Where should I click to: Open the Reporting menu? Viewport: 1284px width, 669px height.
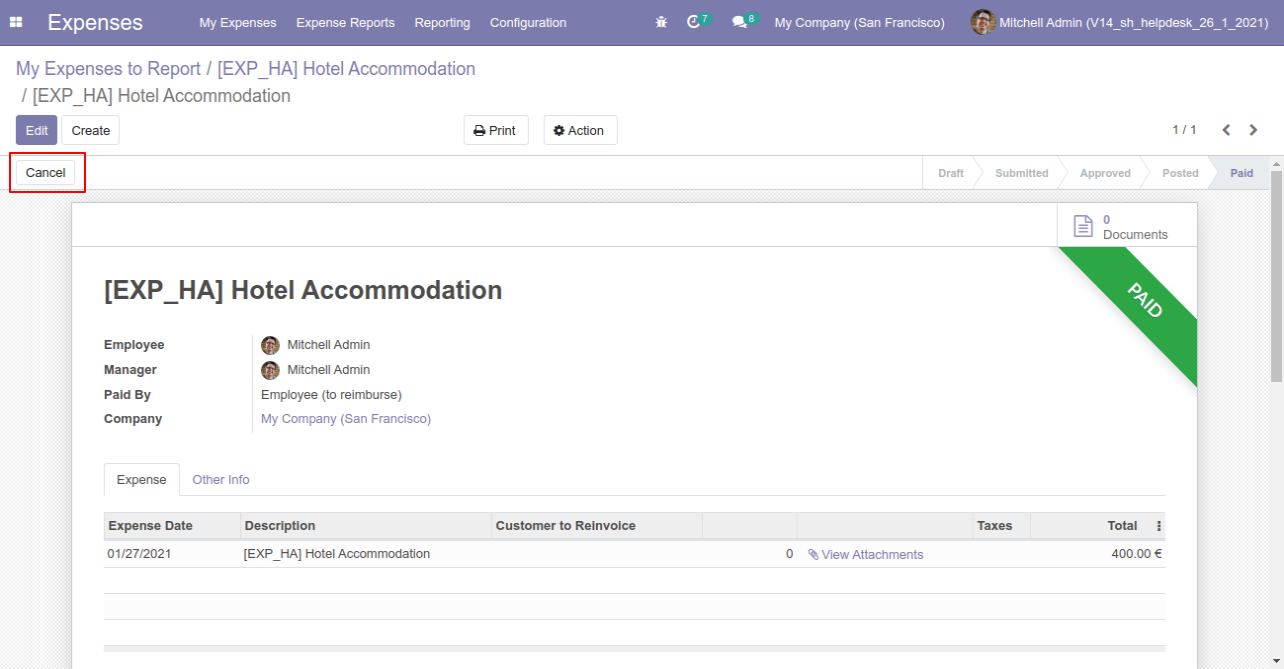click(x=442, y=22)
